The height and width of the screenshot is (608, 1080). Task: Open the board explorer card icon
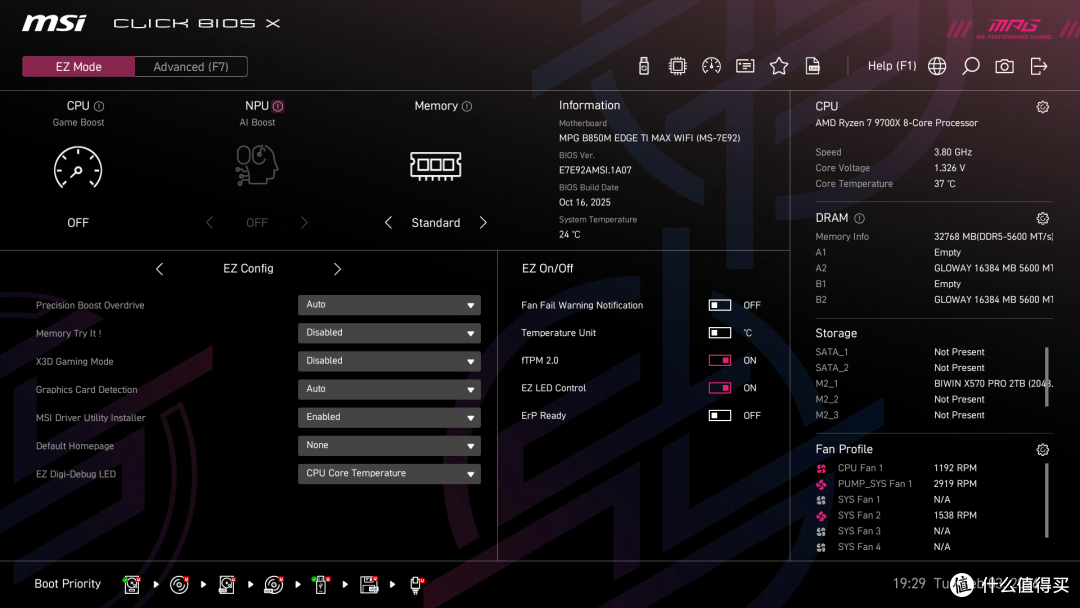coord(745,66)
